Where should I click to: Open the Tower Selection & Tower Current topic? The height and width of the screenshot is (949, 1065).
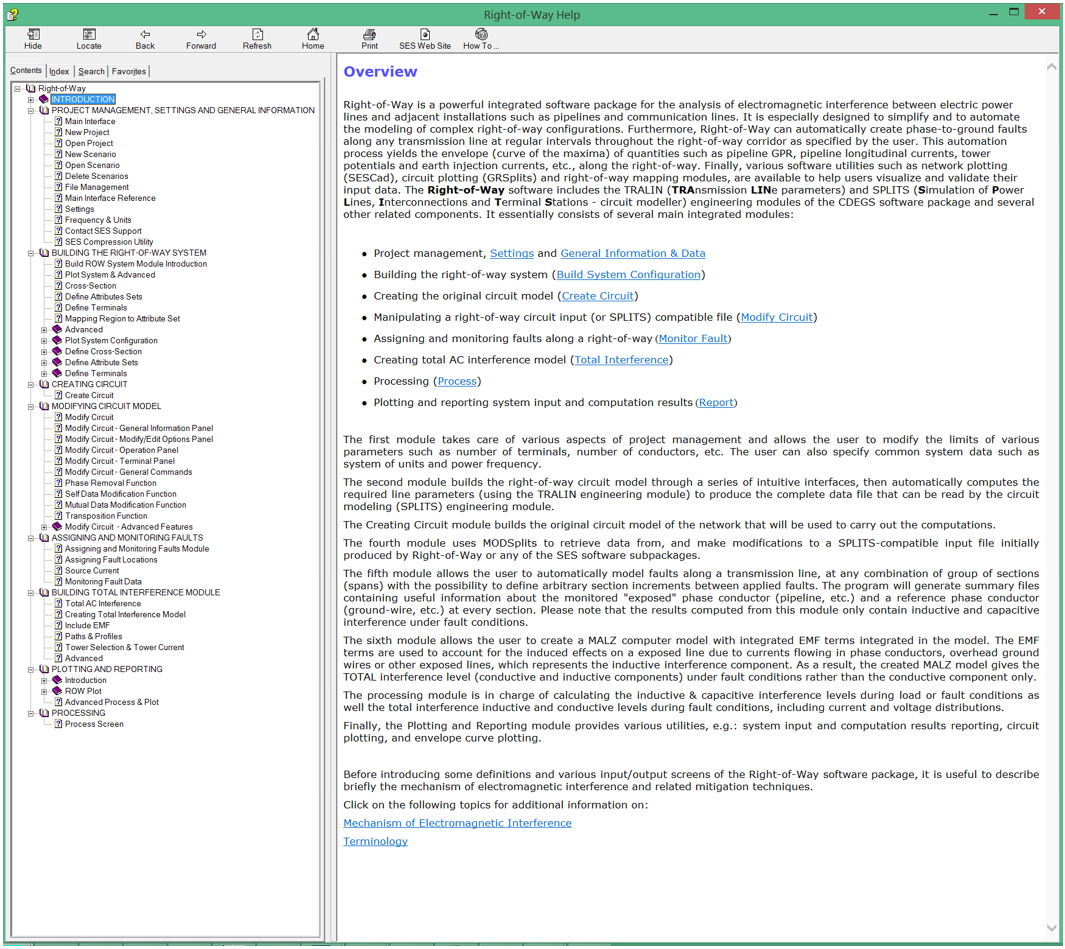coord(124,647)
